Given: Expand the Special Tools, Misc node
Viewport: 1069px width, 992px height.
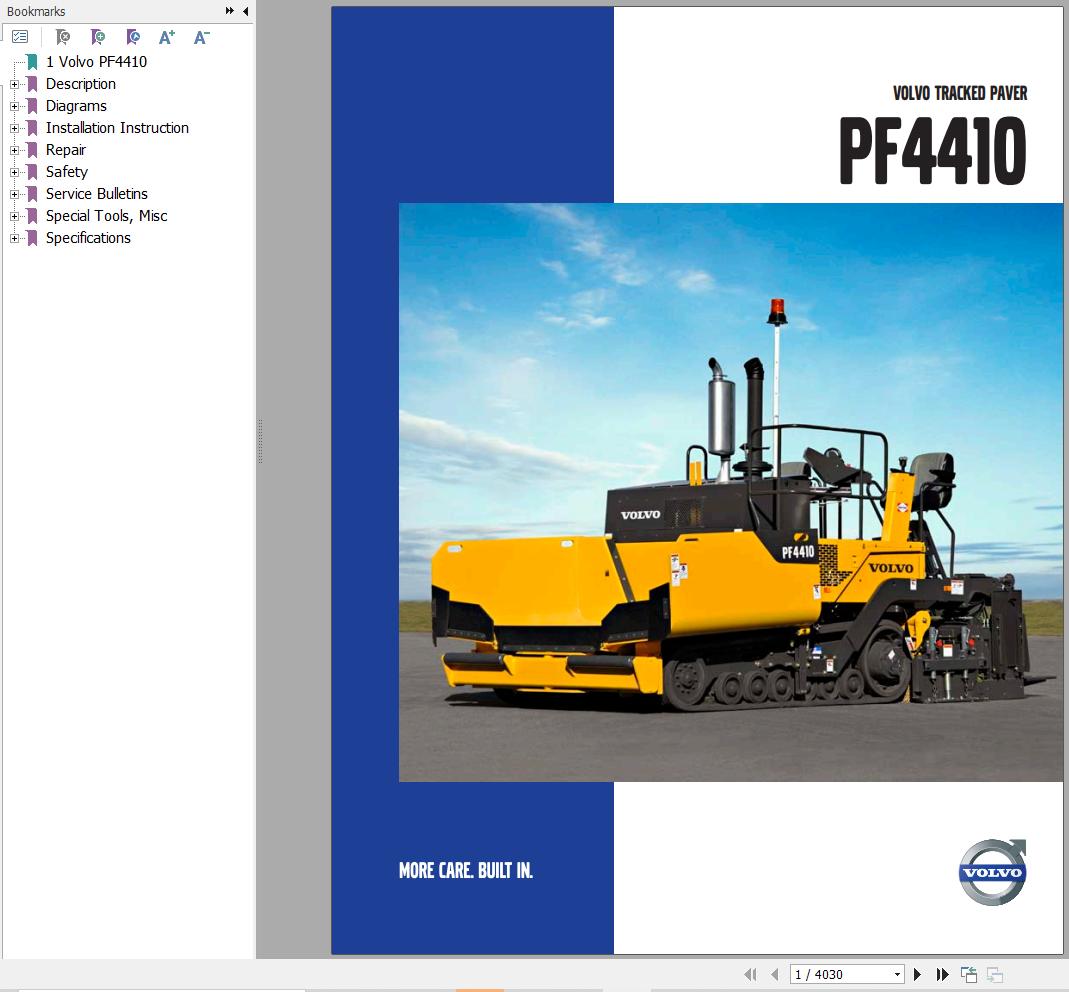Looking at the screenshot, I should (14, 216).
